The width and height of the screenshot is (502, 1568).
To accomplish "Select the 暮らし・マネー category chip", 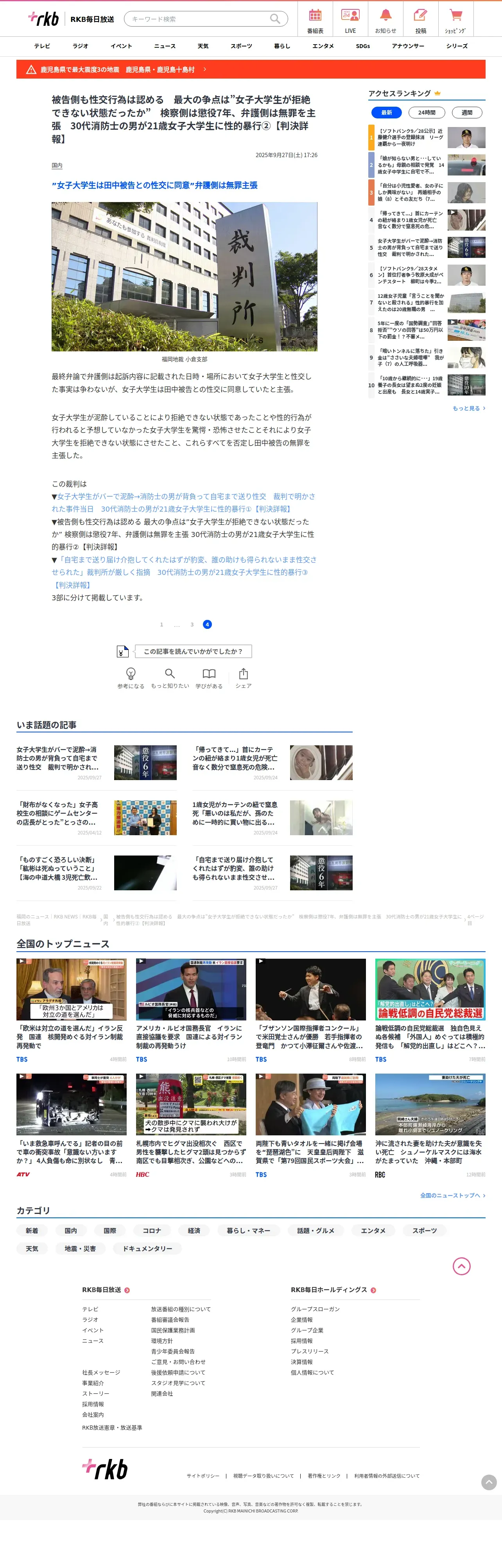I will tap(249, 1230).
